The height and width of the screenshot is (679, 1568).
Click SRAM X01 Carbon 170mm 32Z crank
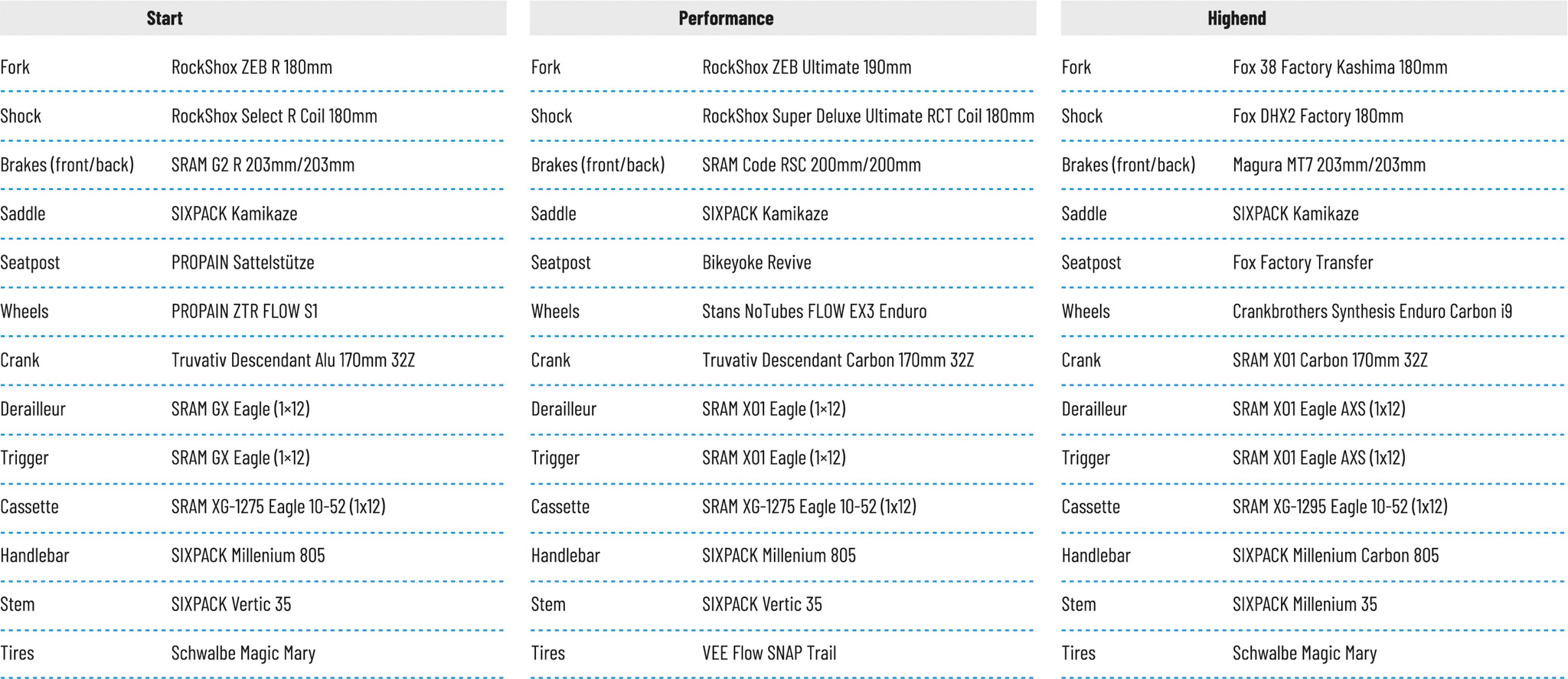click(1330, 361)
